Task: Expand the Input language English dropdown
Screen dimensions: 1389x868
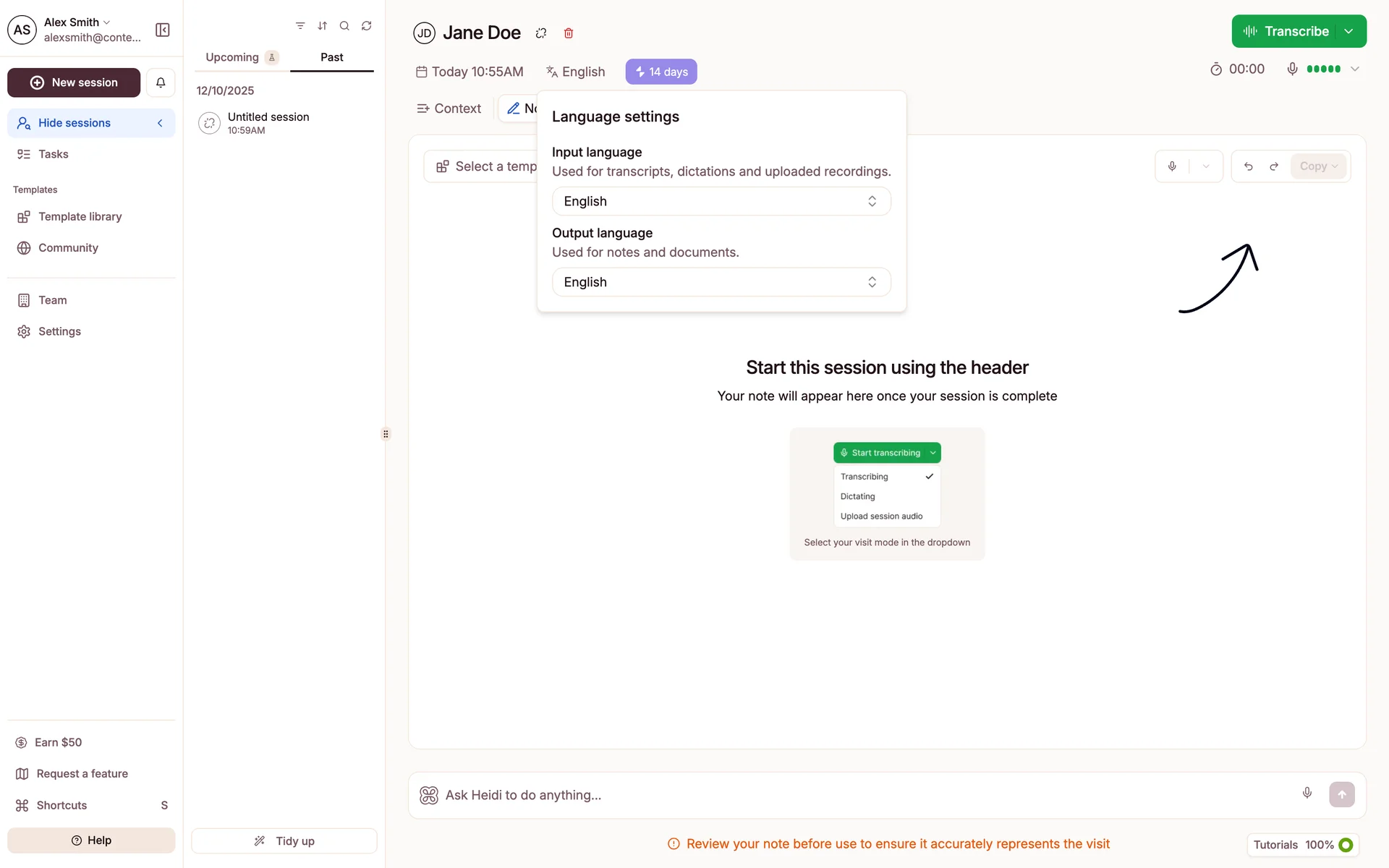Action: (x=721, y=201)
